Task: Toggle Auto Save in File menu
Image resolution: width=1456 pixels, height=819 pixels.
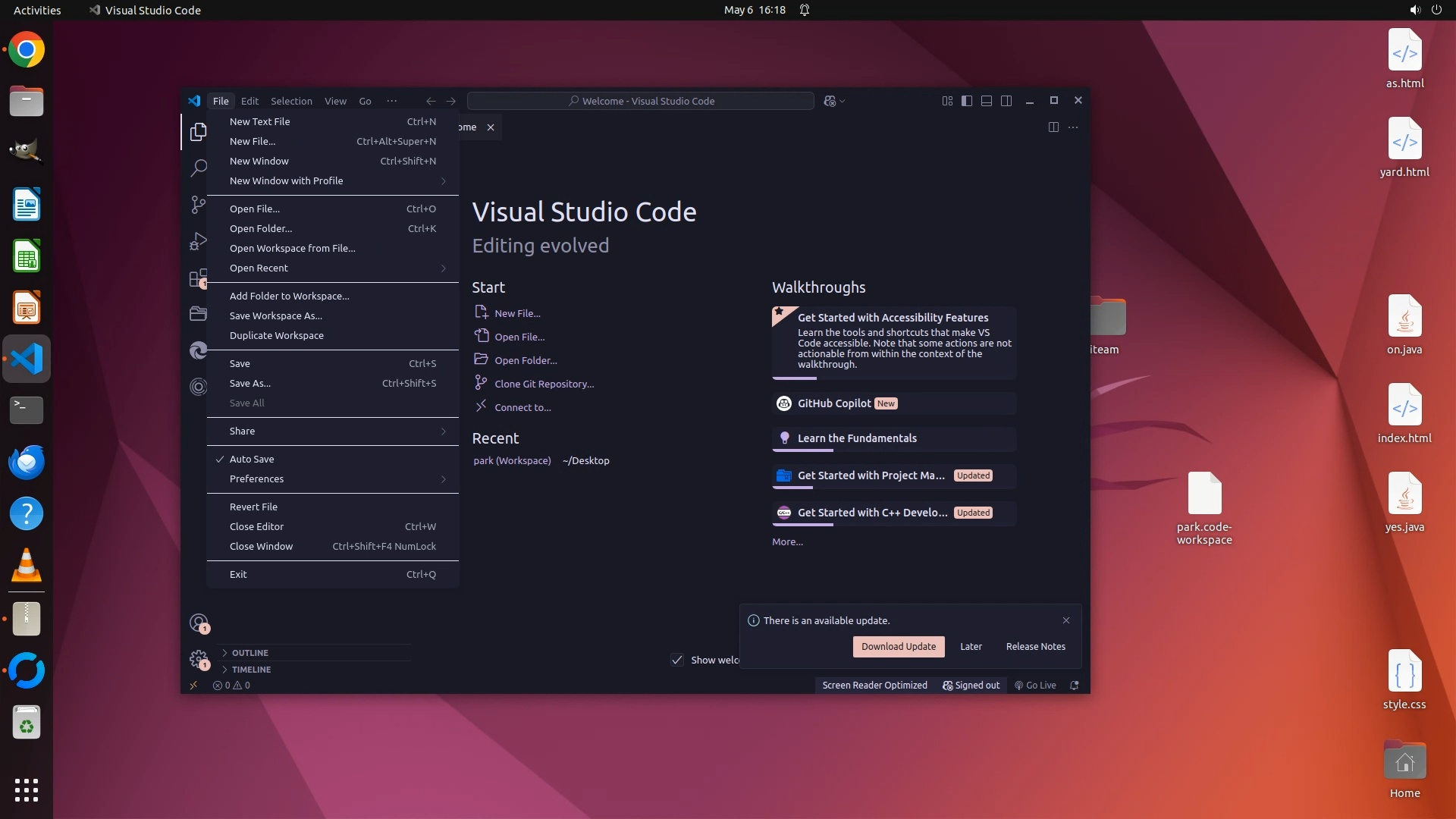Action: [x=252, y=459]
